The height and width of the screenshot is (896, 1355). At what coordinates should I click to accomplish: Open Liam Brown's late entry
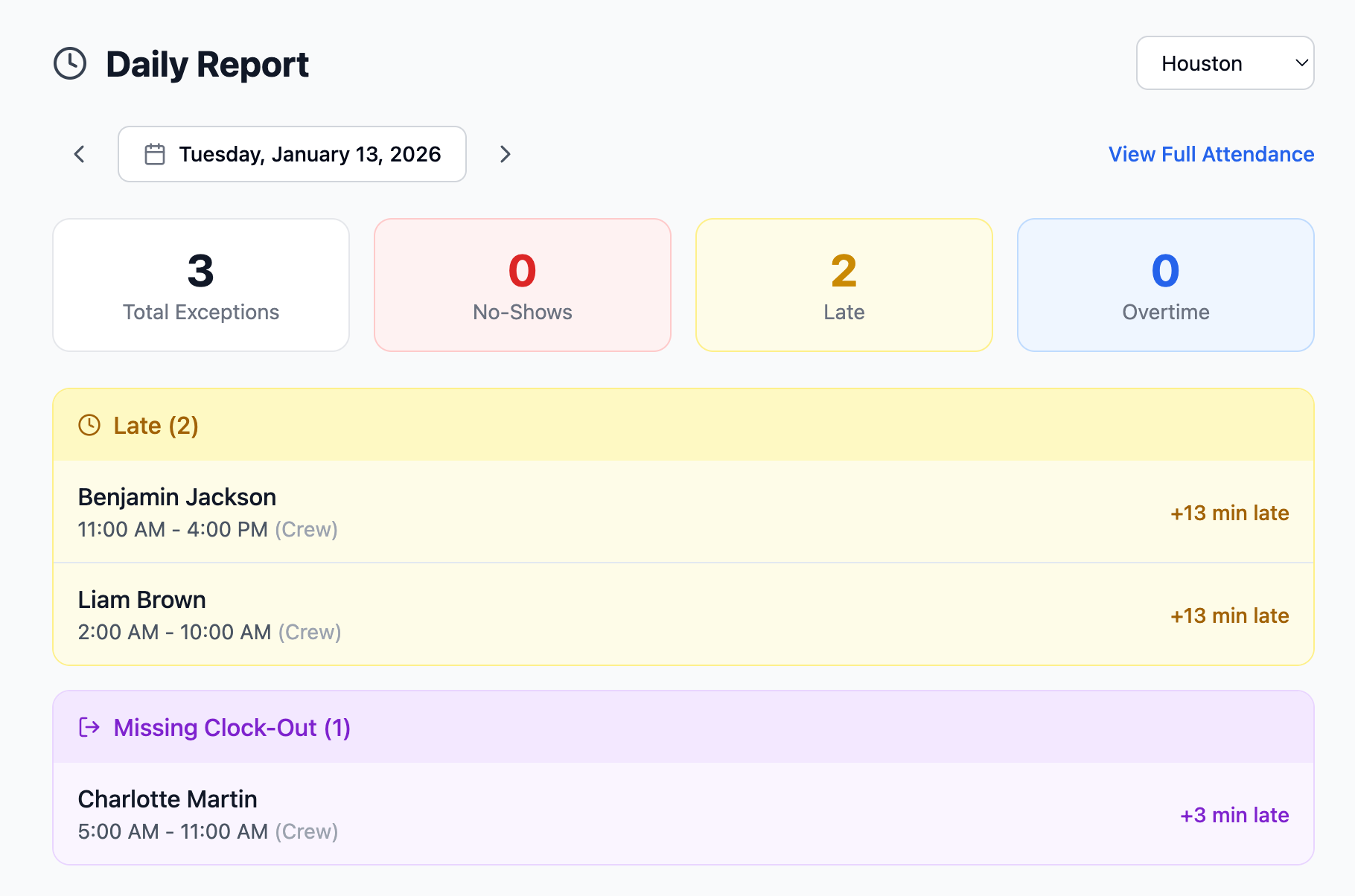tap(683, 615)
